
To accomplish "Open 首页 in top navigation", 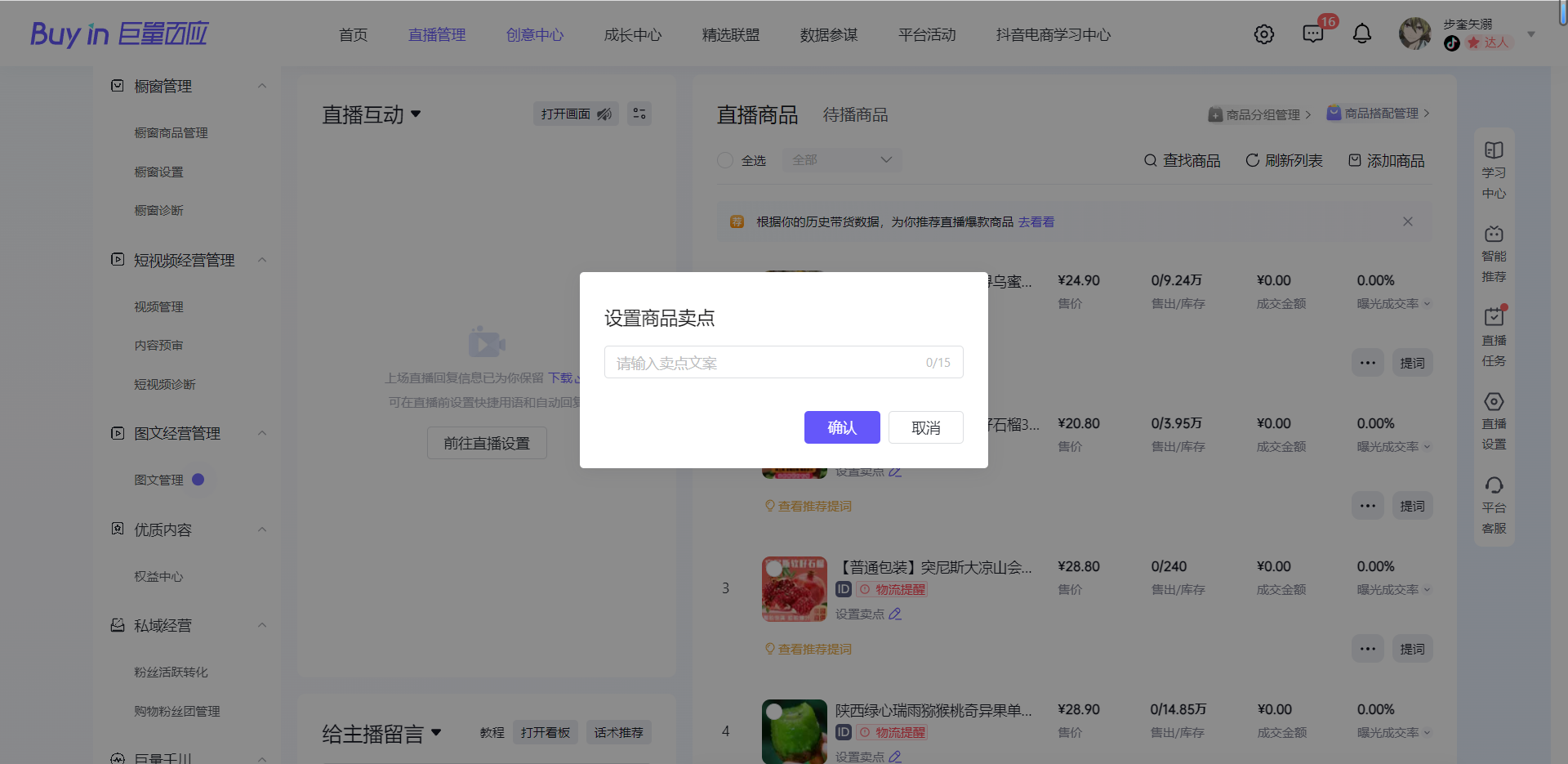I will pyautogui.click(x=354, y=34).
